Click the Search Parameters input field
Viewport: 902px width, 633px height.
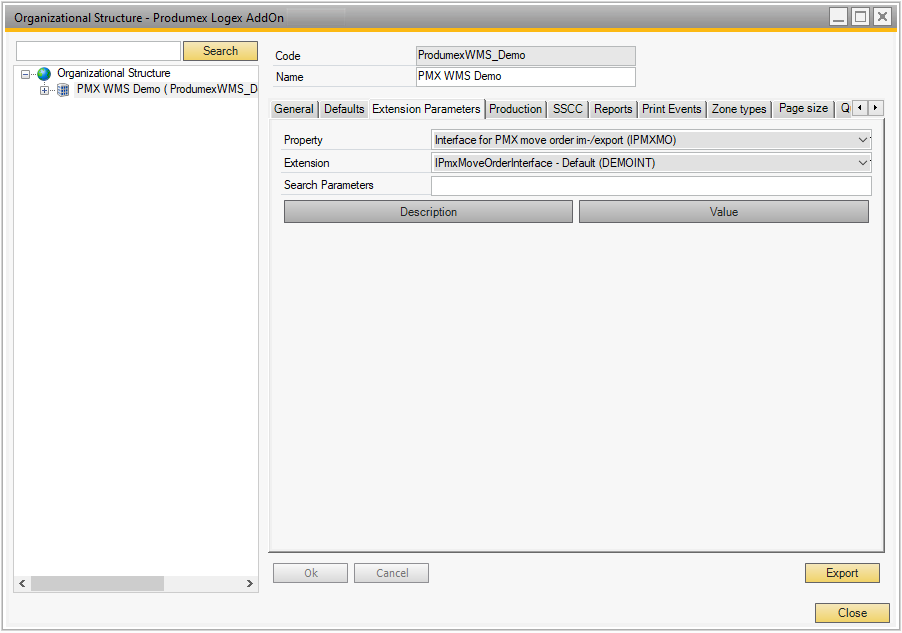(x=651, y=186)
